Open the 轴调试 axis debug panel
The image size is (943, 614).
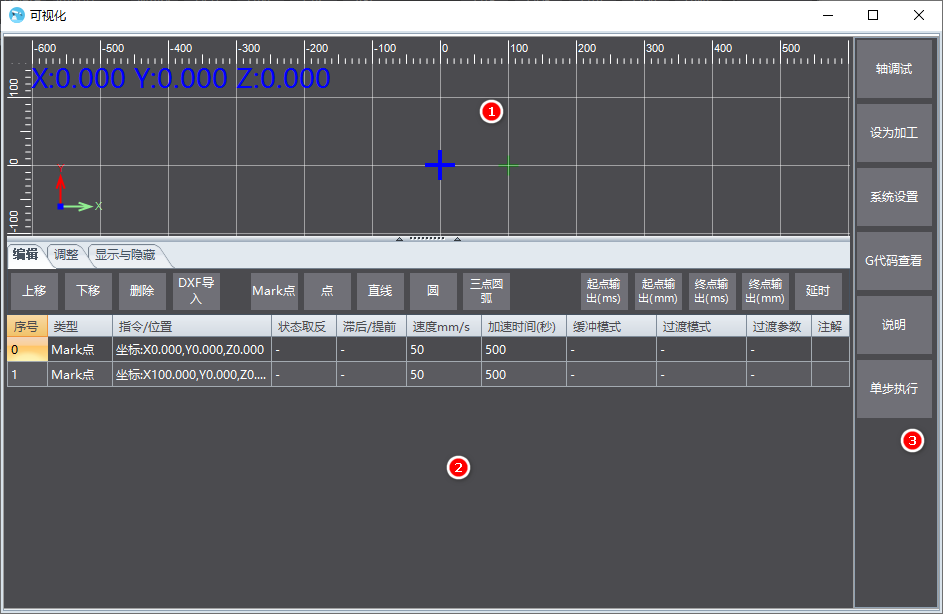894,69
